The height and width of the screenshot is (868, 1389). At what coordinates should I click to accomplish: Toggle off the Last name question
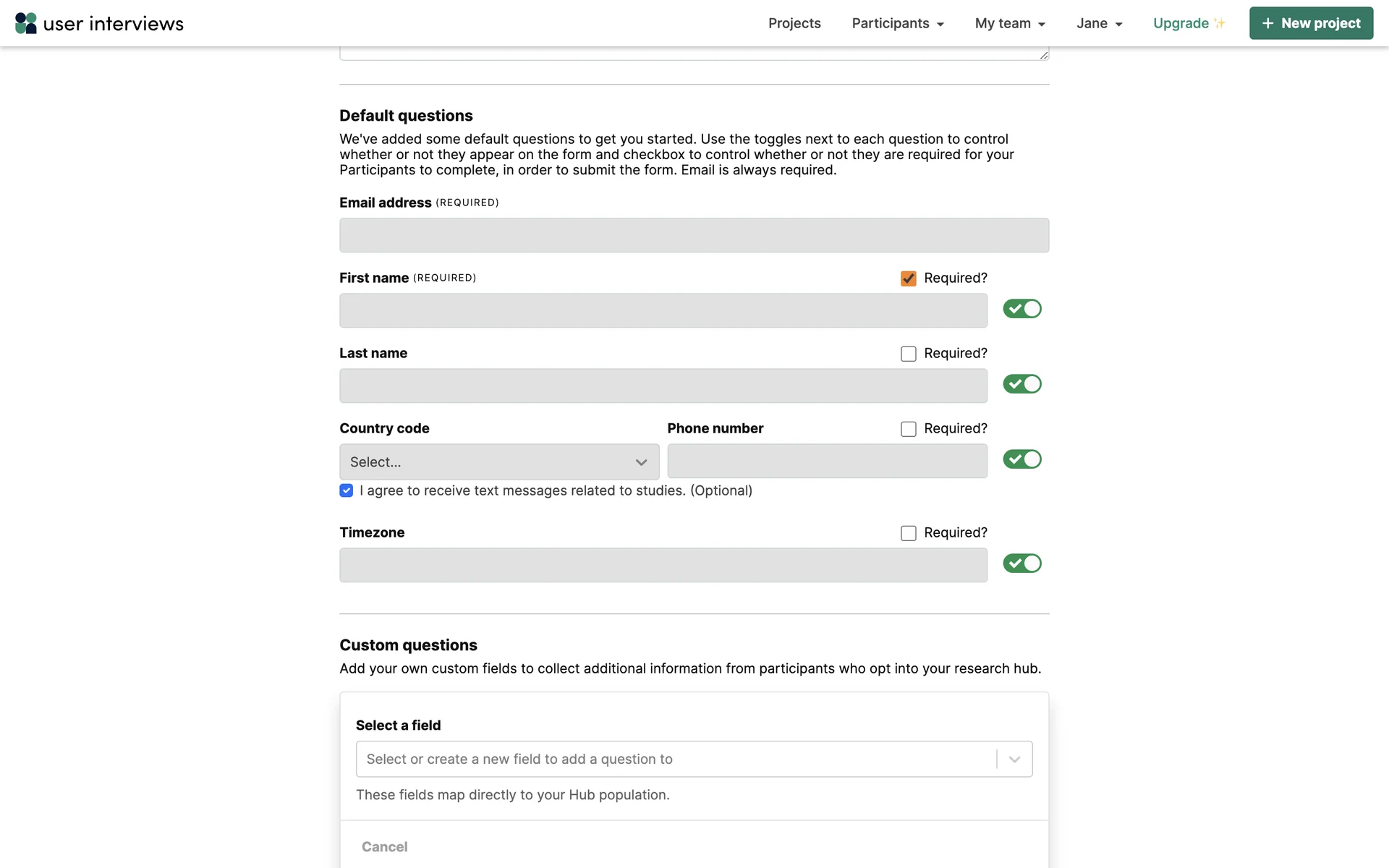click(1021, 384)
